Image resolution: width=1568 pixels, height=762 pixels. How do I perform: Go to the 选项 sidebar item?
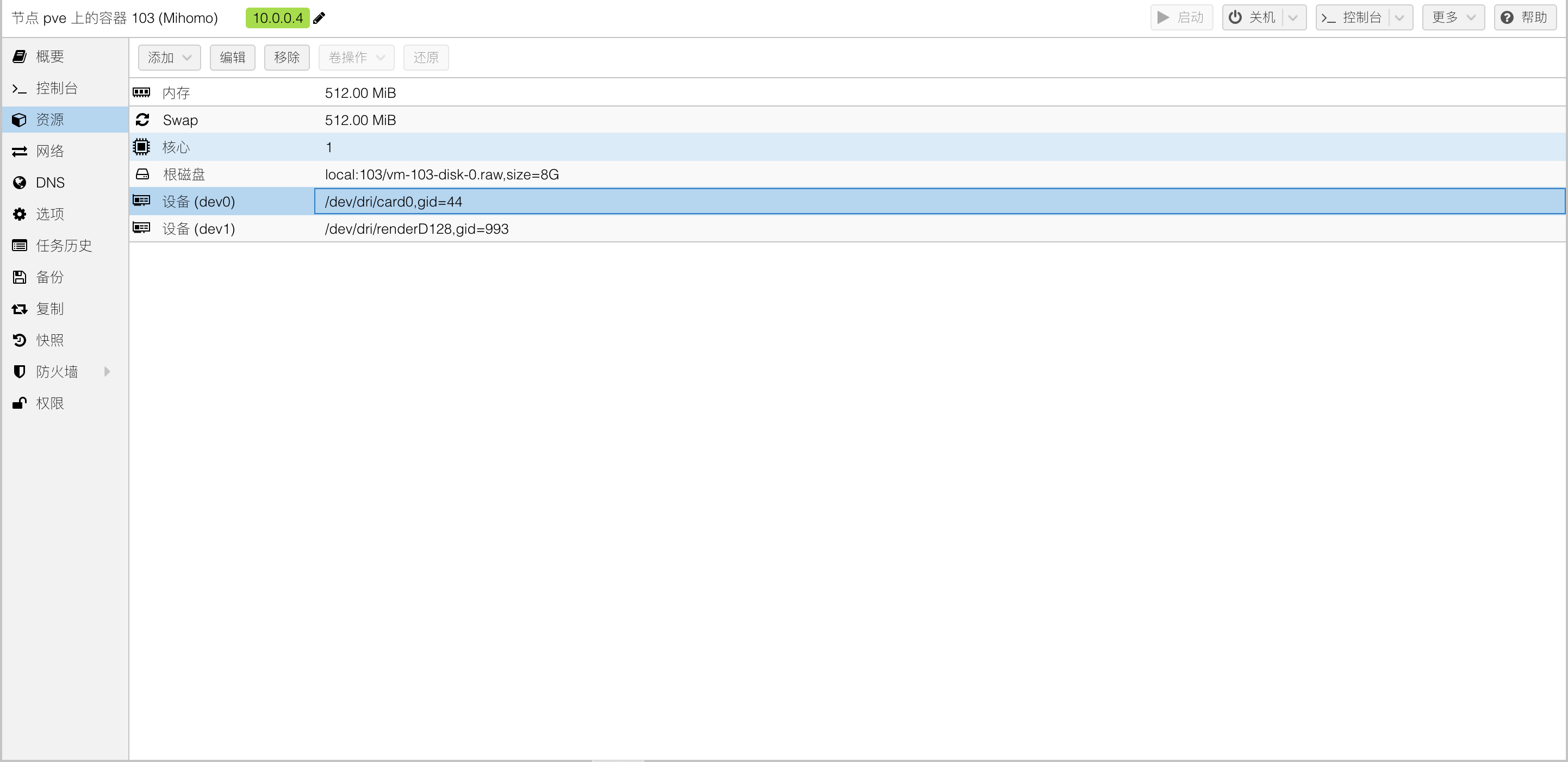[50, 214]
